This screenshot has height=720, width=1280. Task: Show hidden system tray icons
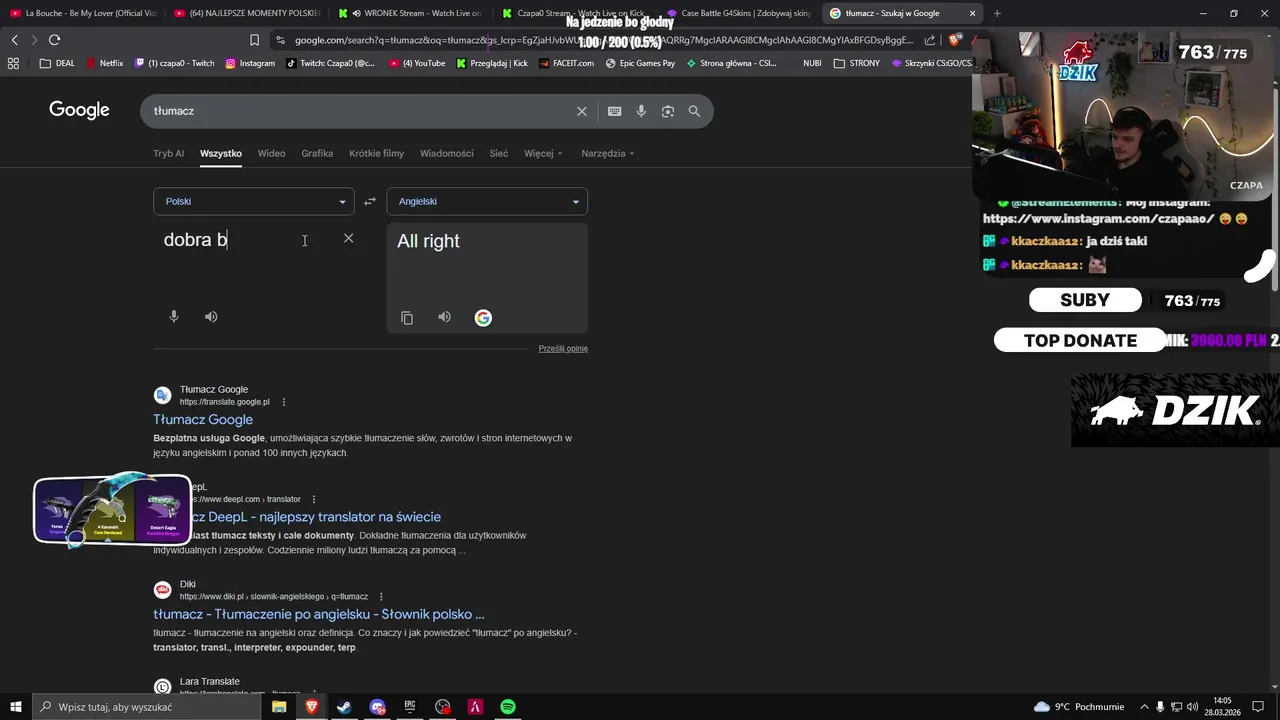click(1145, 707)
